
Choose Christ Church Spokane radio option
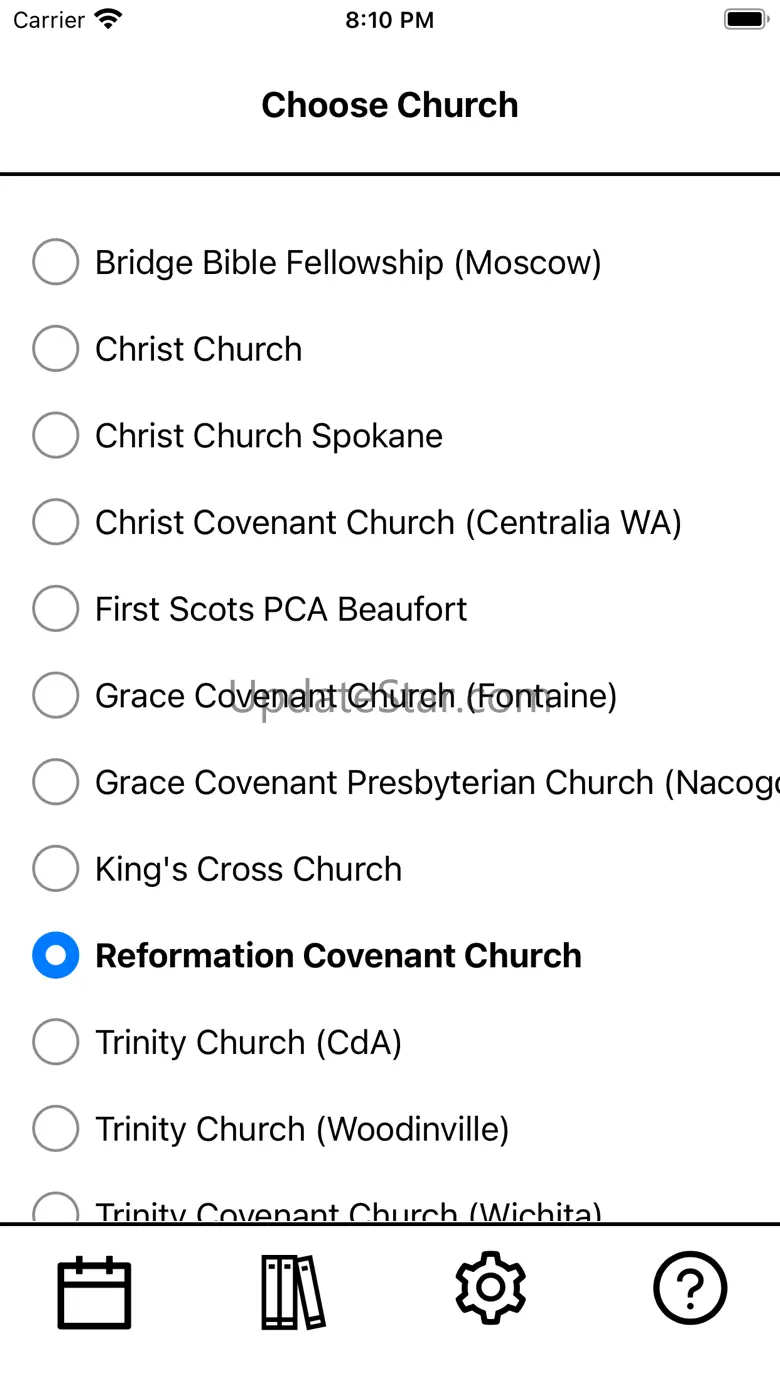coord(56,436)
